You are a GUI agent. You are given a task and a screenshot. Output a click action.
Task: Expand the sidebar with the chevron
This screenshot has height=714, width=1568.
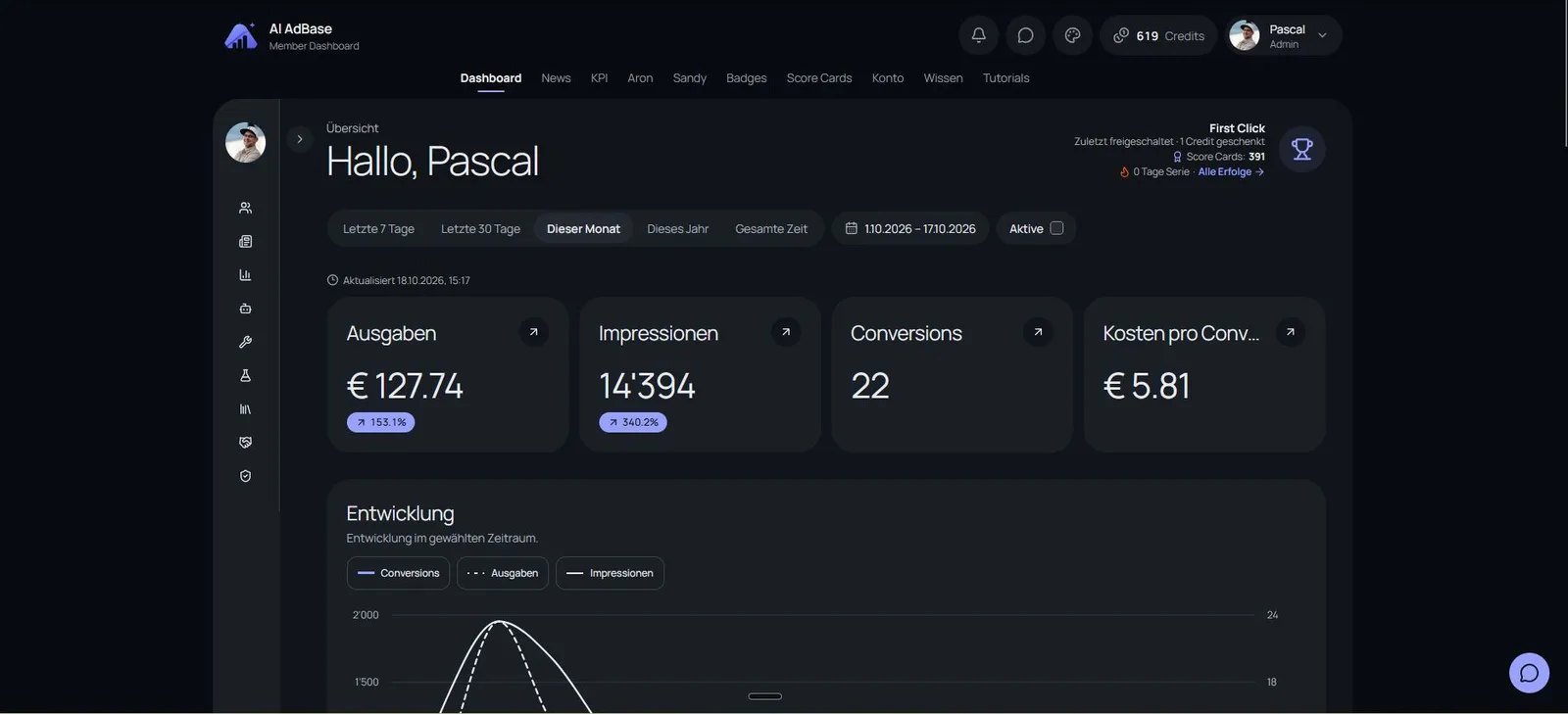click(x=300, y=139)
